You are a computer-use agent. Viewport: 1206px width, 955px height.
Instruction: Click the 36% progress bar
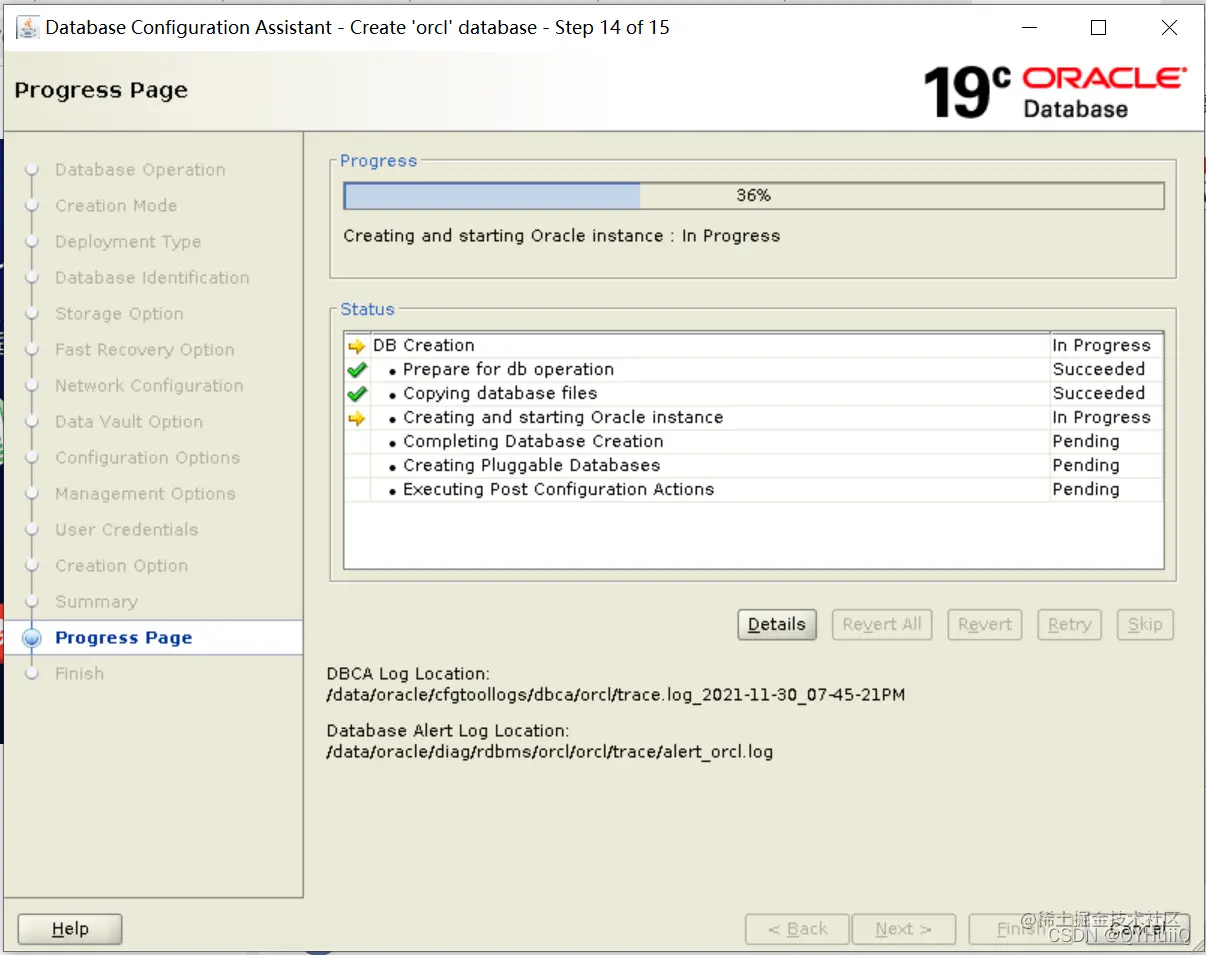[x=754, y=196]
